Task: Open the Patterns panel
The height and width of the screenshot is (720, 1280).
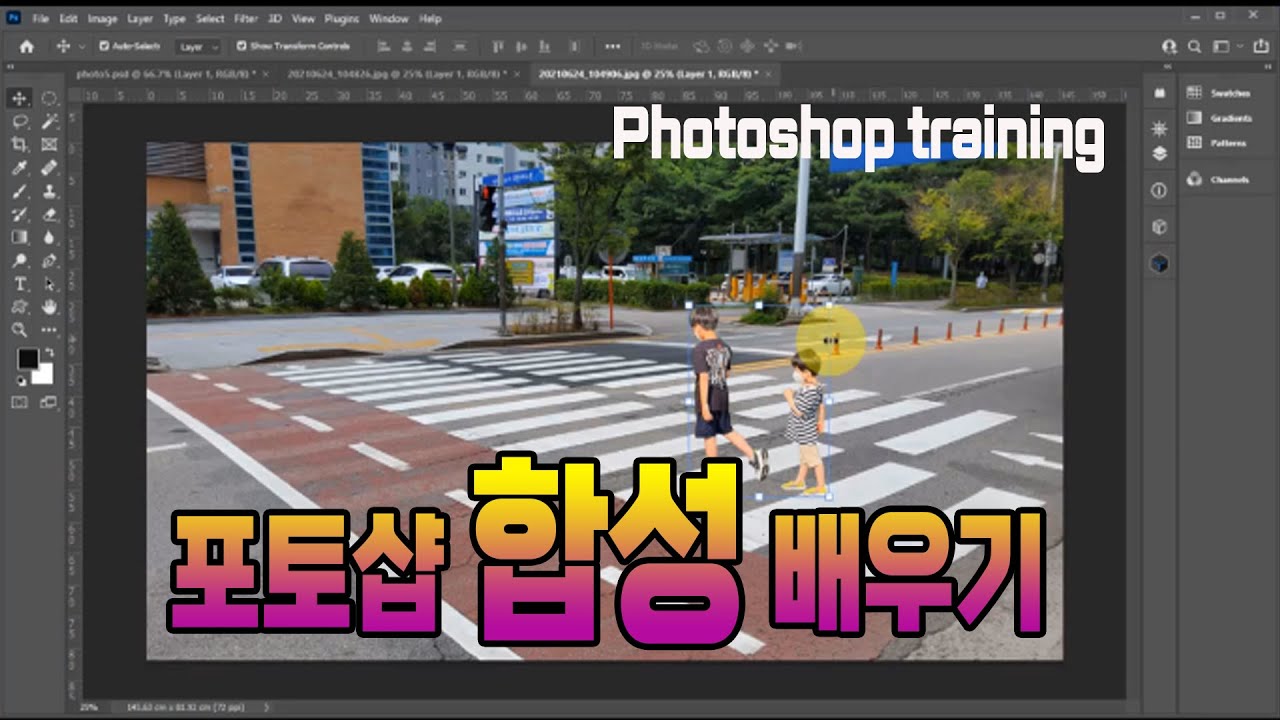Action: 1216,142
